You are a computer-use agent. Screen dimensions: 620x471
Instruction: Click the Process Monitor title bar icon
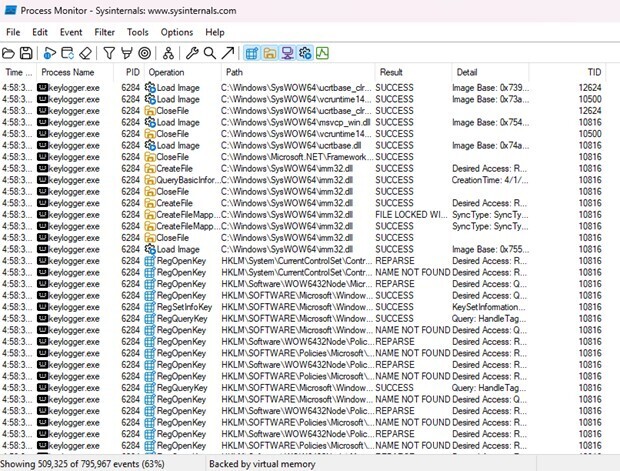[10, 10]
